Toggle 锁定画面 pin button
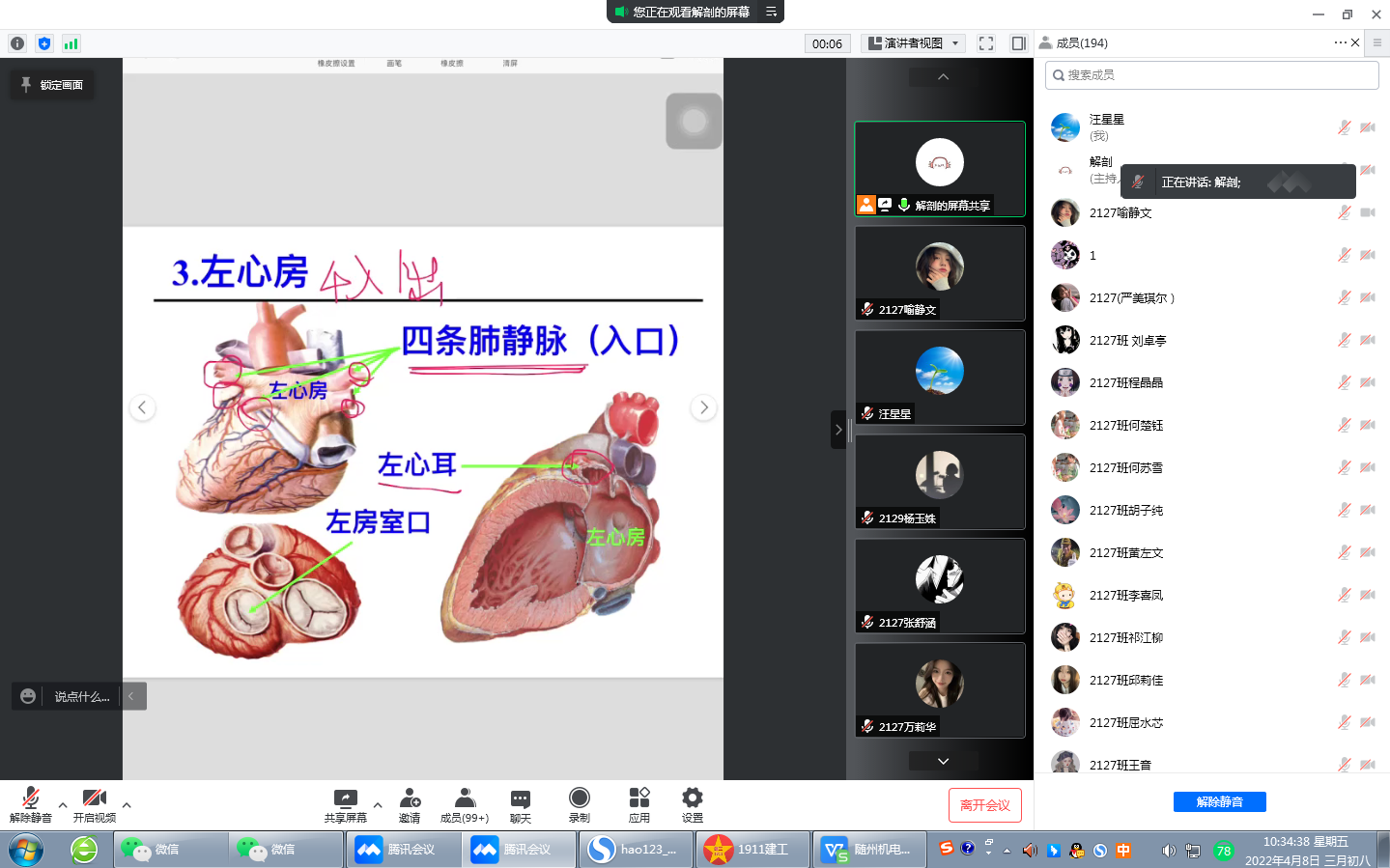This screenshot has width=1390, height=868. pos(52,85)
